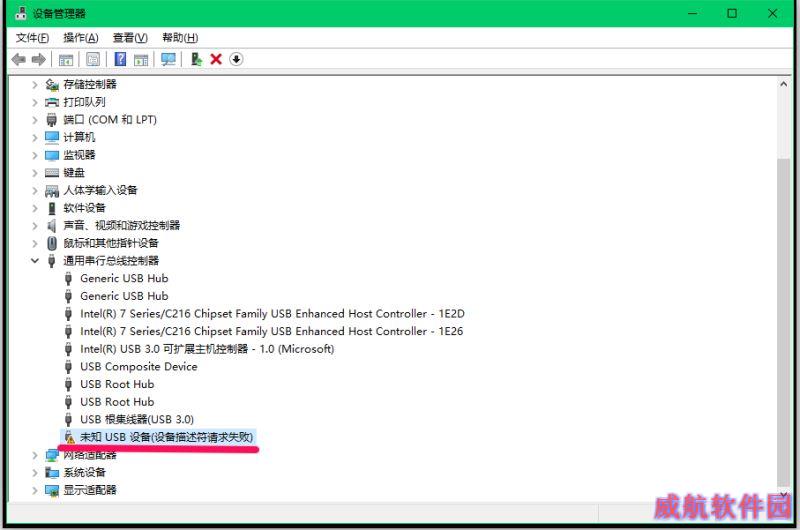
Task: Select USB 根集线器(USB 3.0)
Action: (137, 420)
